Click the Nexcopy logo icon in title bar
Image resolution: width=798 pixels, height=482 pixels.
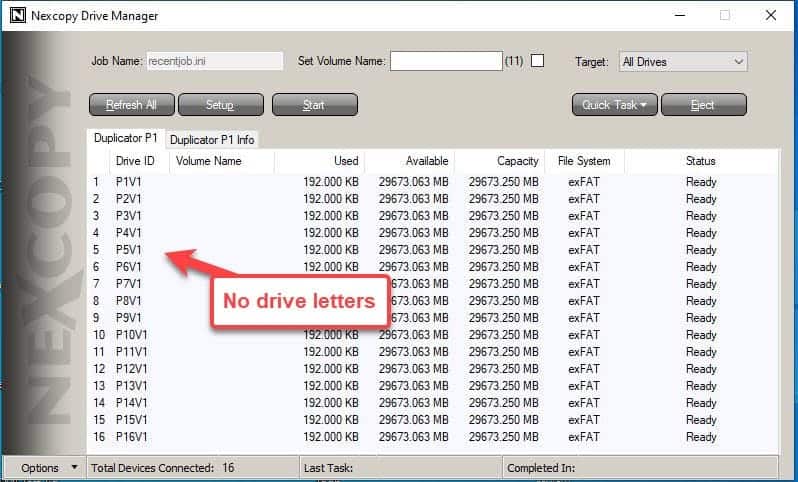pos(18,15)
